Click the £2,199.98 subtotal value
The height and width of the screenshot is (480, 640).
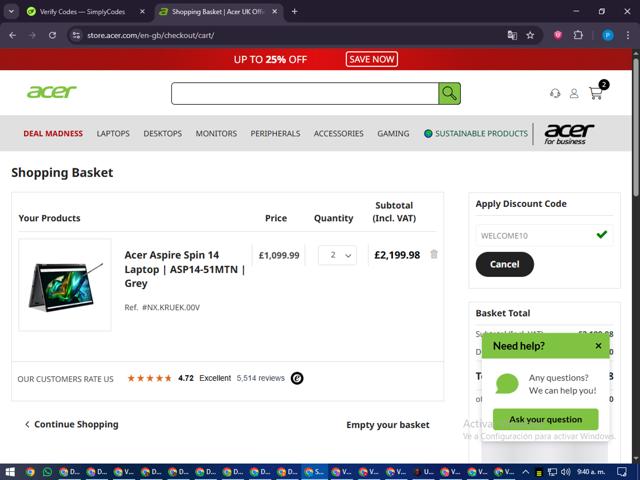(x=397, y=255)
